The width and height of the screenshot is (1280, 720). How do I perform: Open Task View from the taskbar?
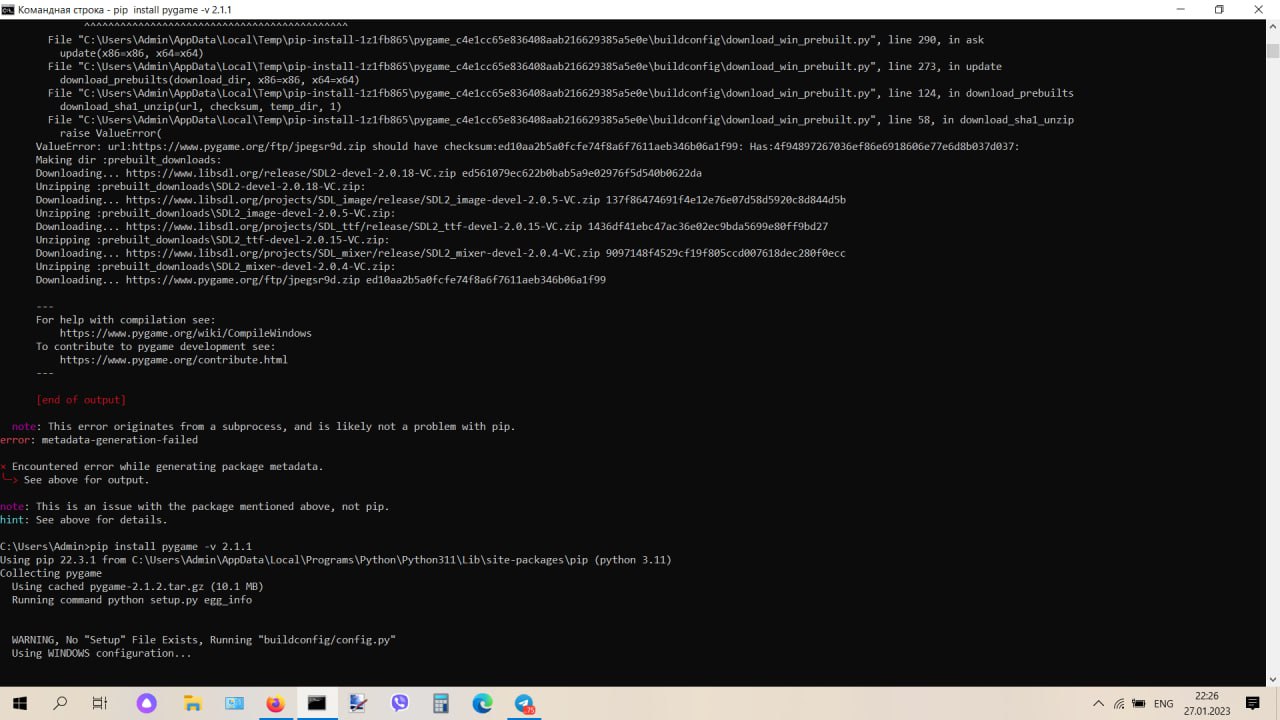point(100,703)
